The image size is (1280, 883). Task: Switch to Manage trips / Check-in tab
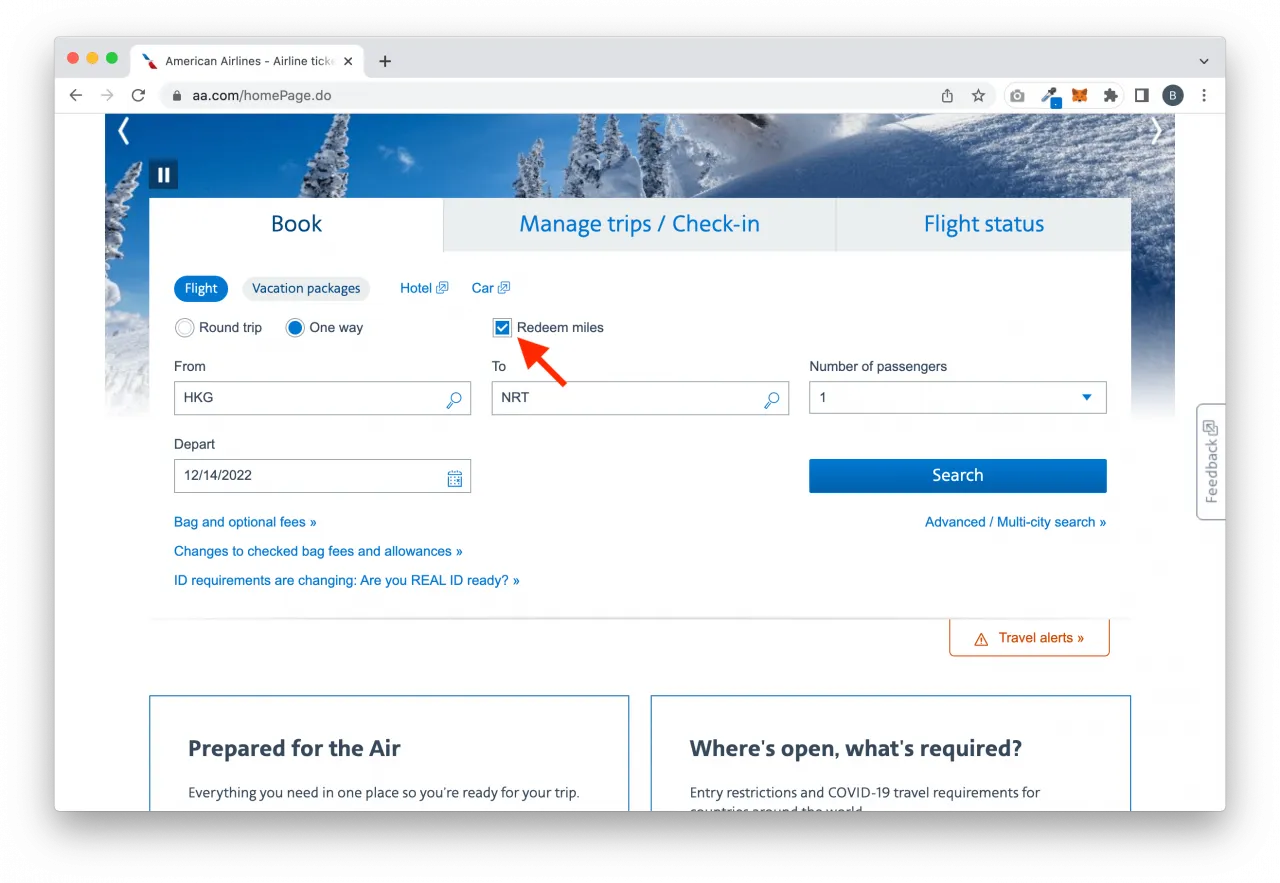pyautogui.click(x=639, y=224)
